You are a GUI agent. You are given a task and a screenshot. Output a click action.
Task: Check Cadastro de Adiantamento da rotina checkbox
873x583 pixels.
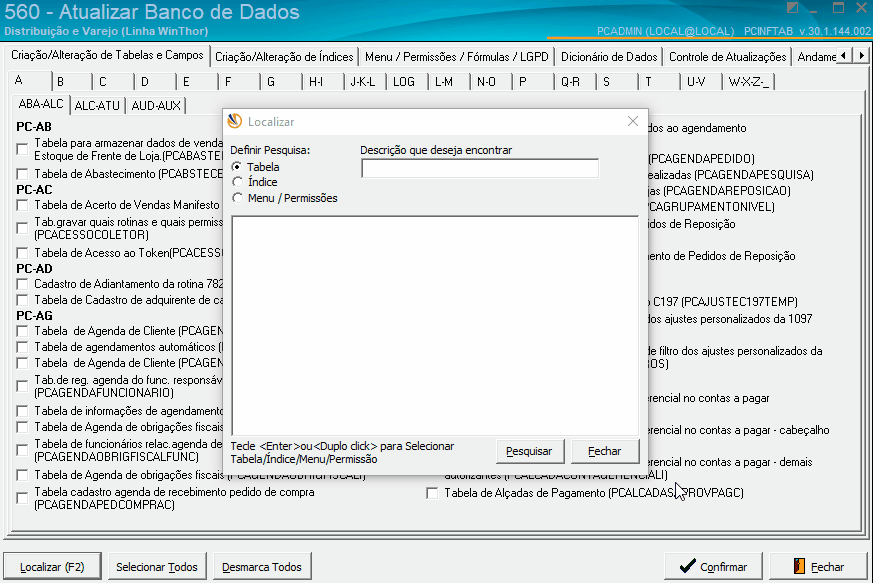coord(22,284)
